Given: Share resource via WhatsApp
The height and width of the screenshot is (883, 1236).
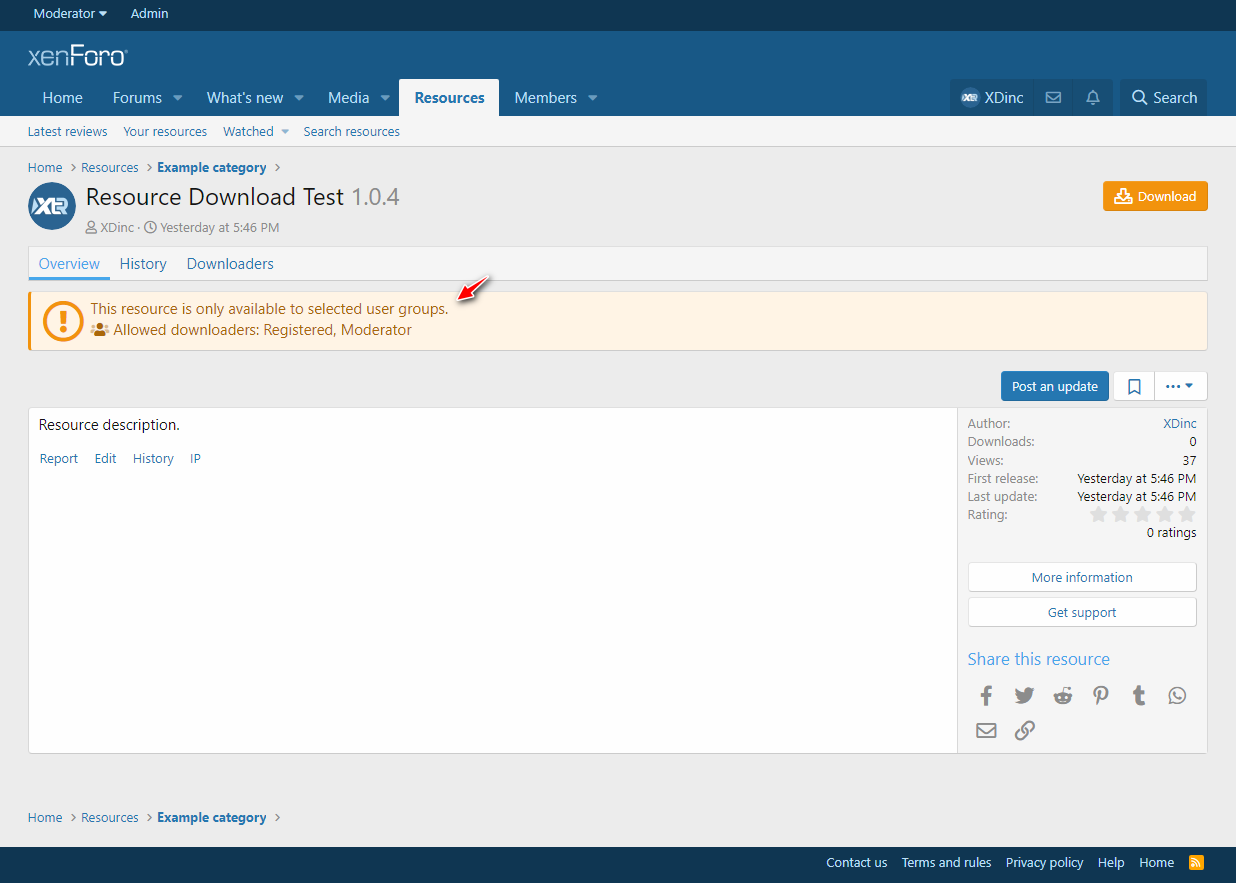Looking at the screenshot, I should coord(1177,696).
